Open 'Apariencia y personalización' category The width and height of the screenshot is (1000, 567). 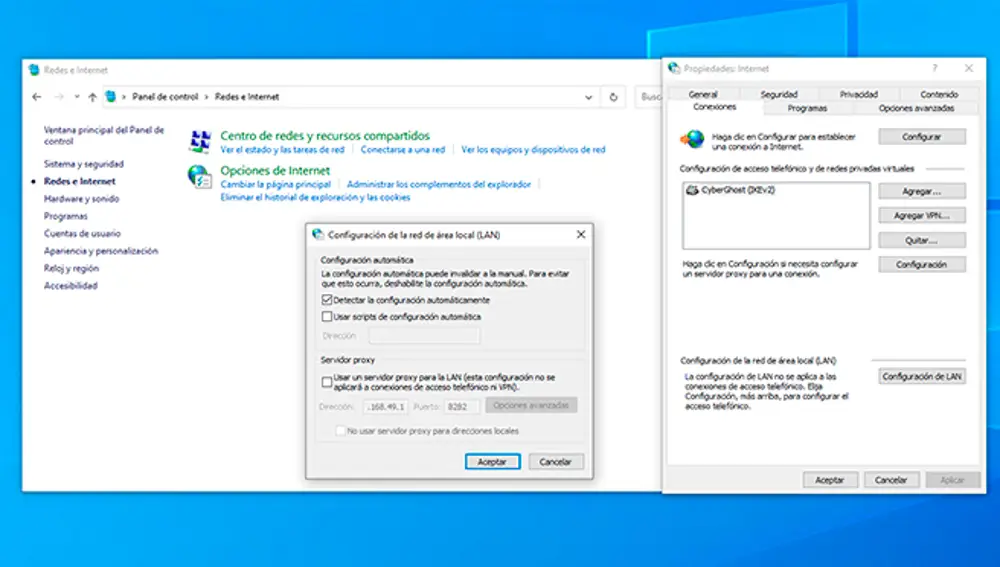101,251
